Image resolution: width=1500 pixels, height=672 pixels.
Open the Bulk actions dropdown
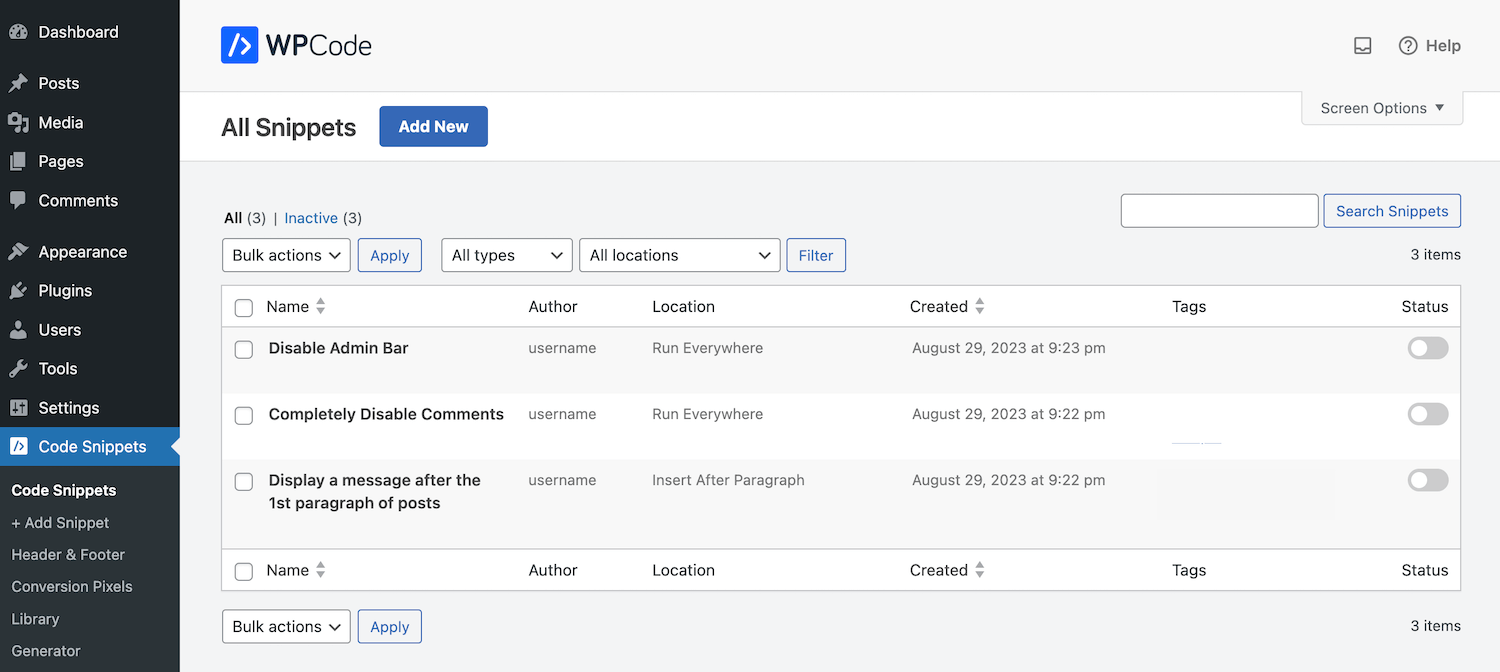pyautogui.click(x=286, y=255)
